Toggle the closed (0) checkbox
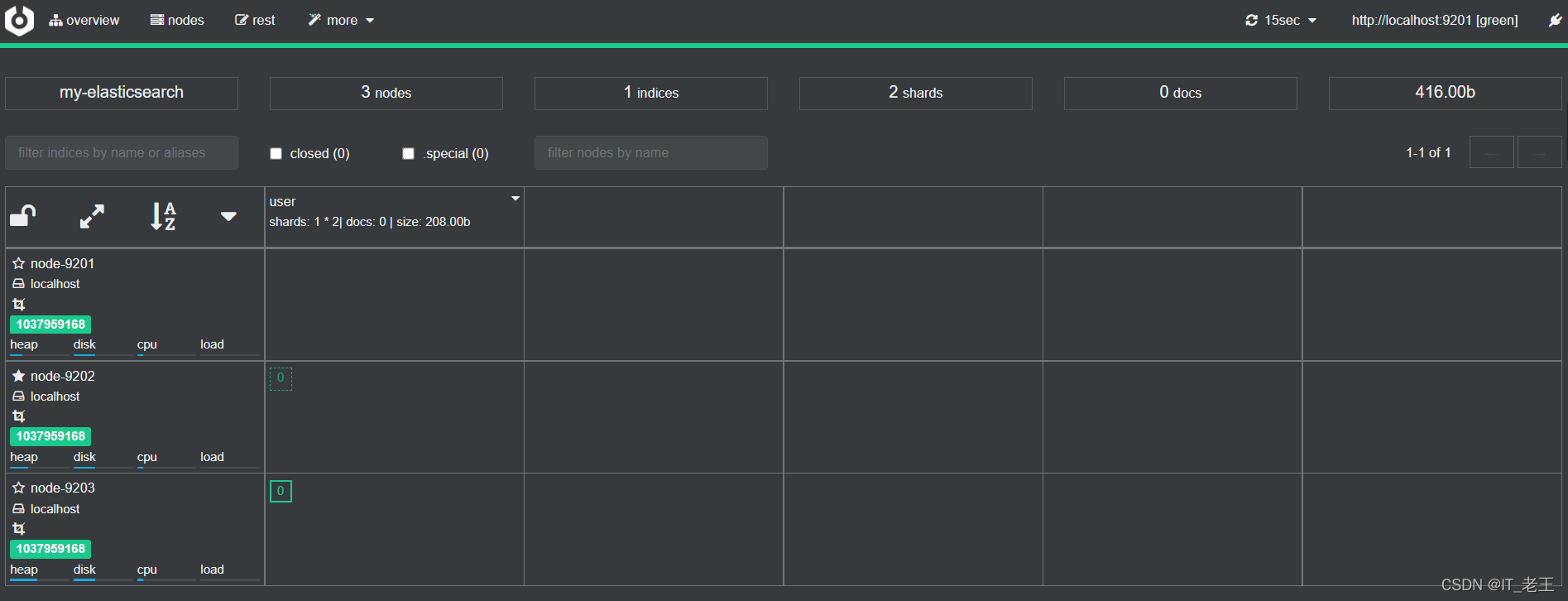 coord(276,153)
